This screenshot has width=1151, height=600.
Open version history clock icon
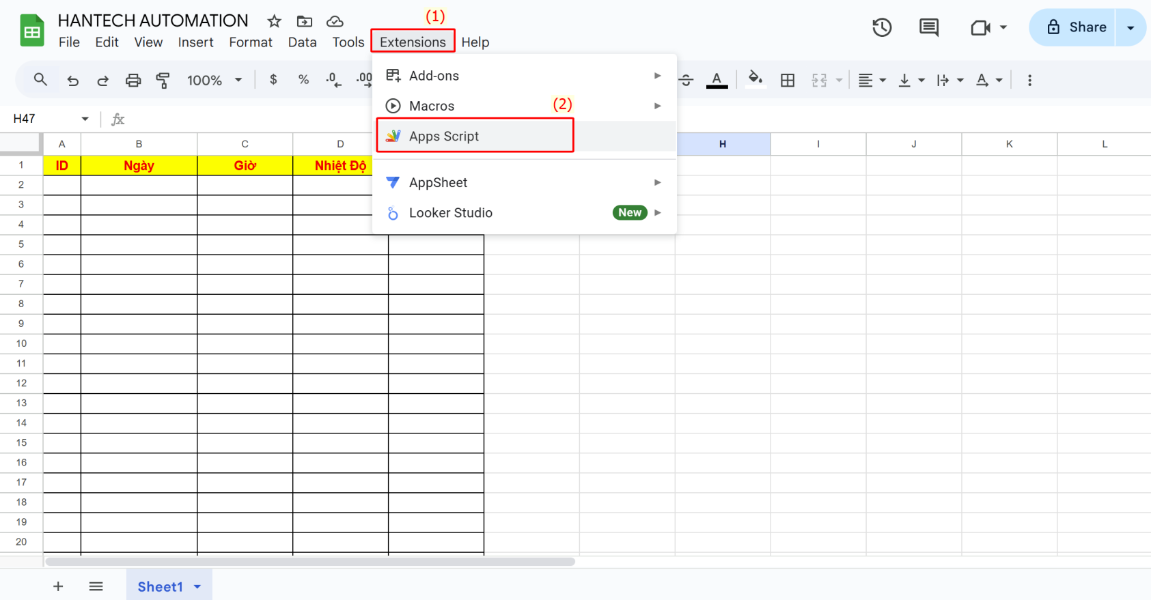[x=881, y=28]
